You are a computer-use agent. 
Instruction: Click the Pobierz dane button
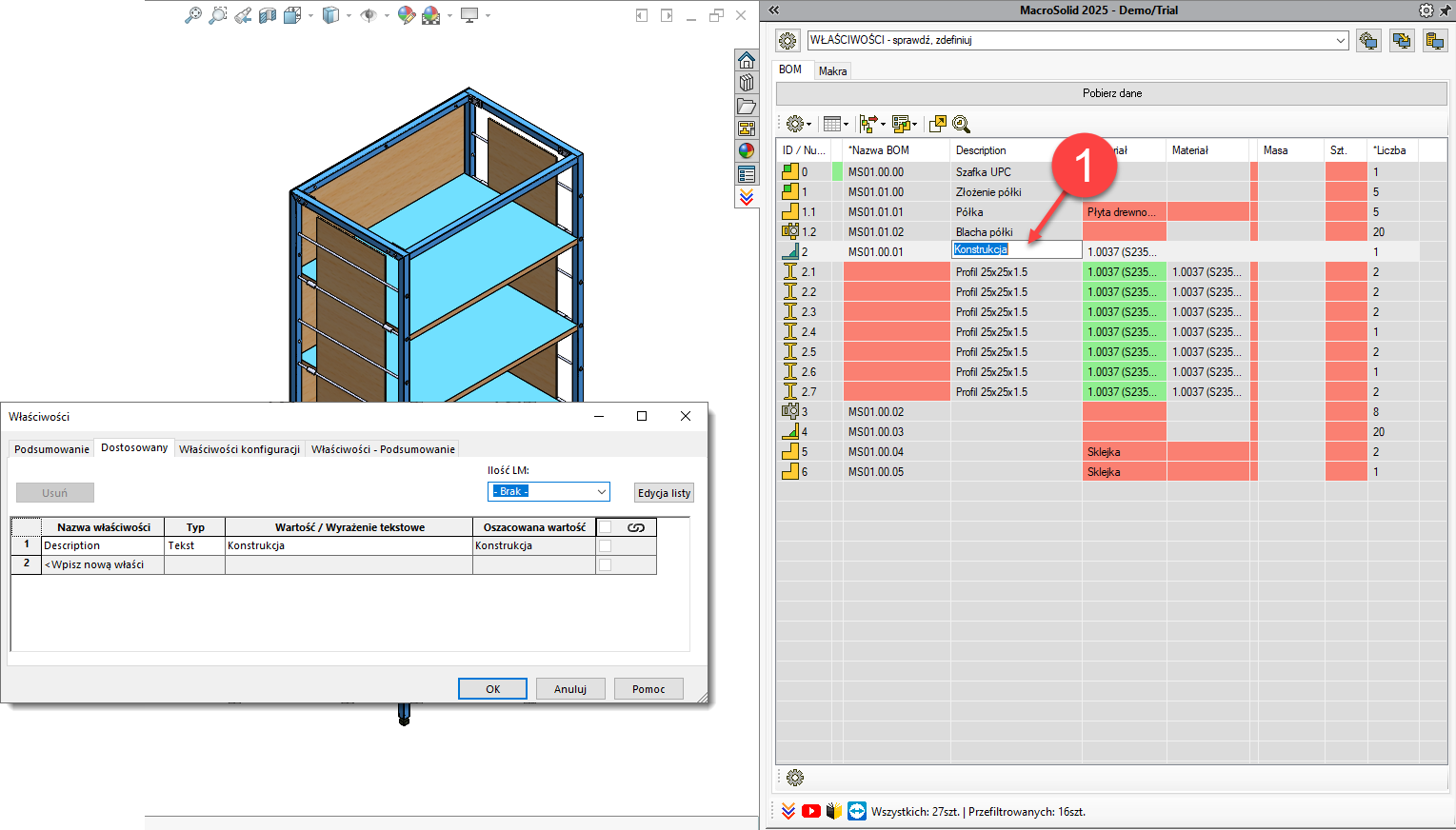point(1111,93)
